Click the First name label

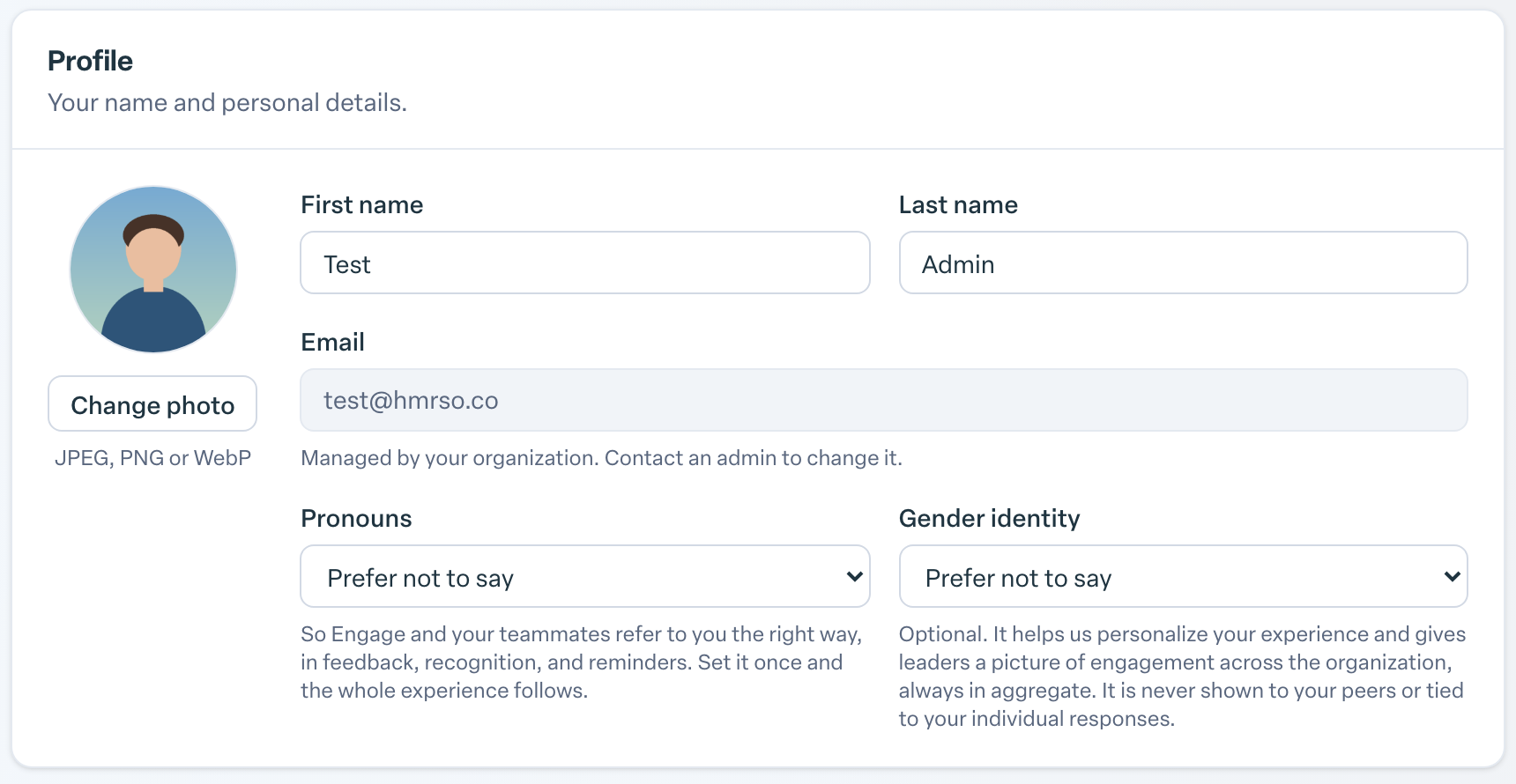[x=362, y=205]
